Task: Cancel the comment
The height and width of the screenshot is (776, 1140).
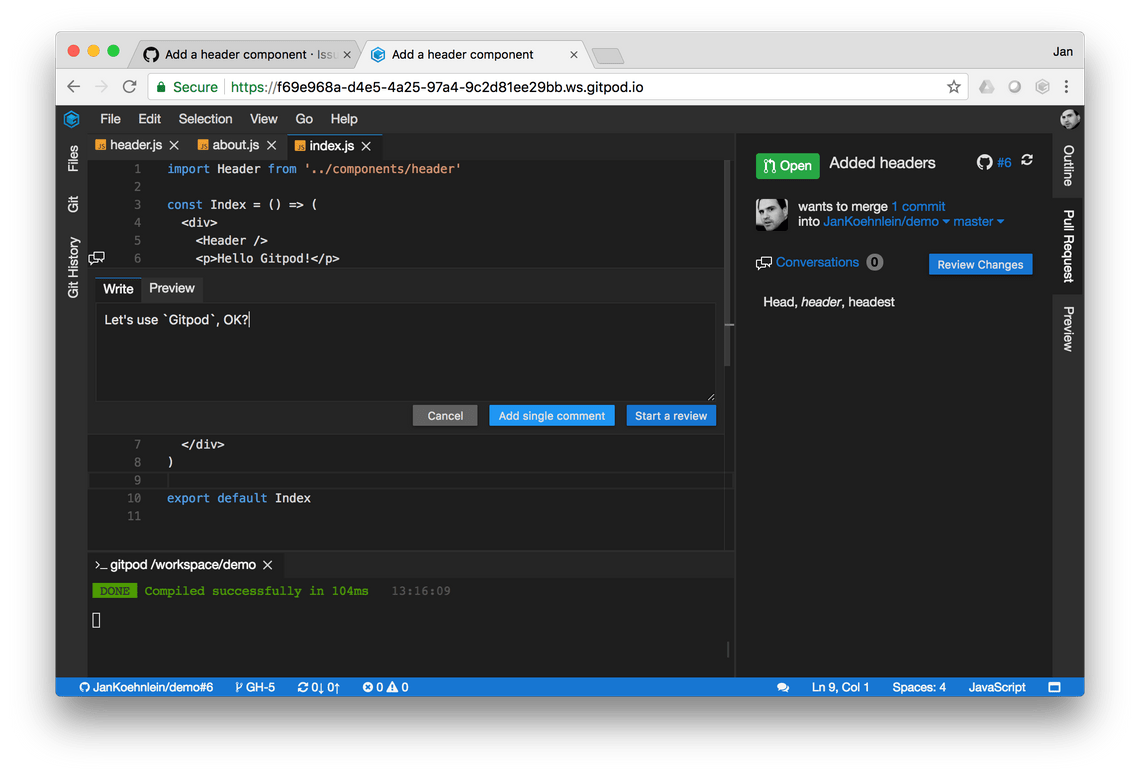Action: pyautogui.click(x=445, y=416)
